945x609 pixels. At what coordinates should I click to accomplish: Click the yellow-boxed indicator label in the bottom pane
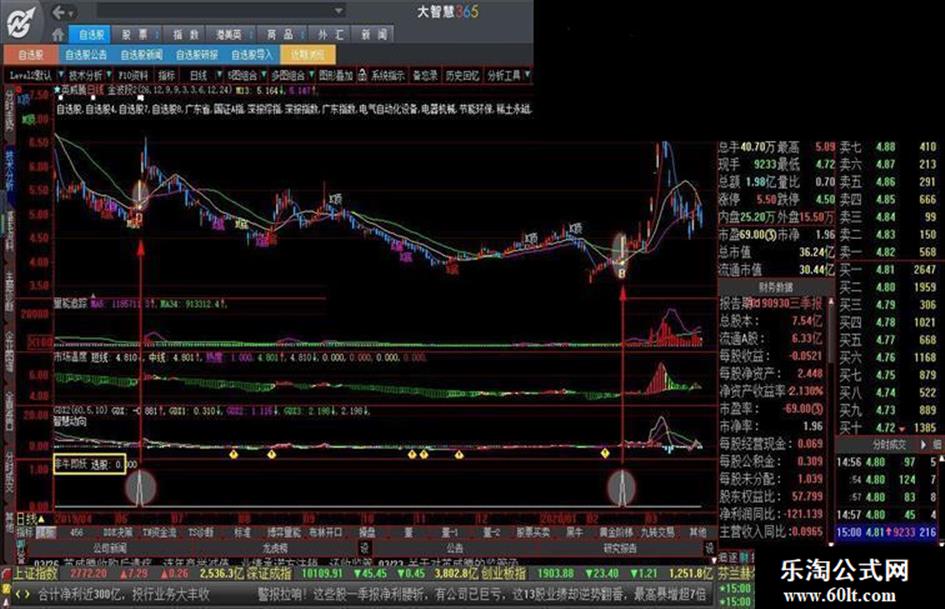point(89,464)
